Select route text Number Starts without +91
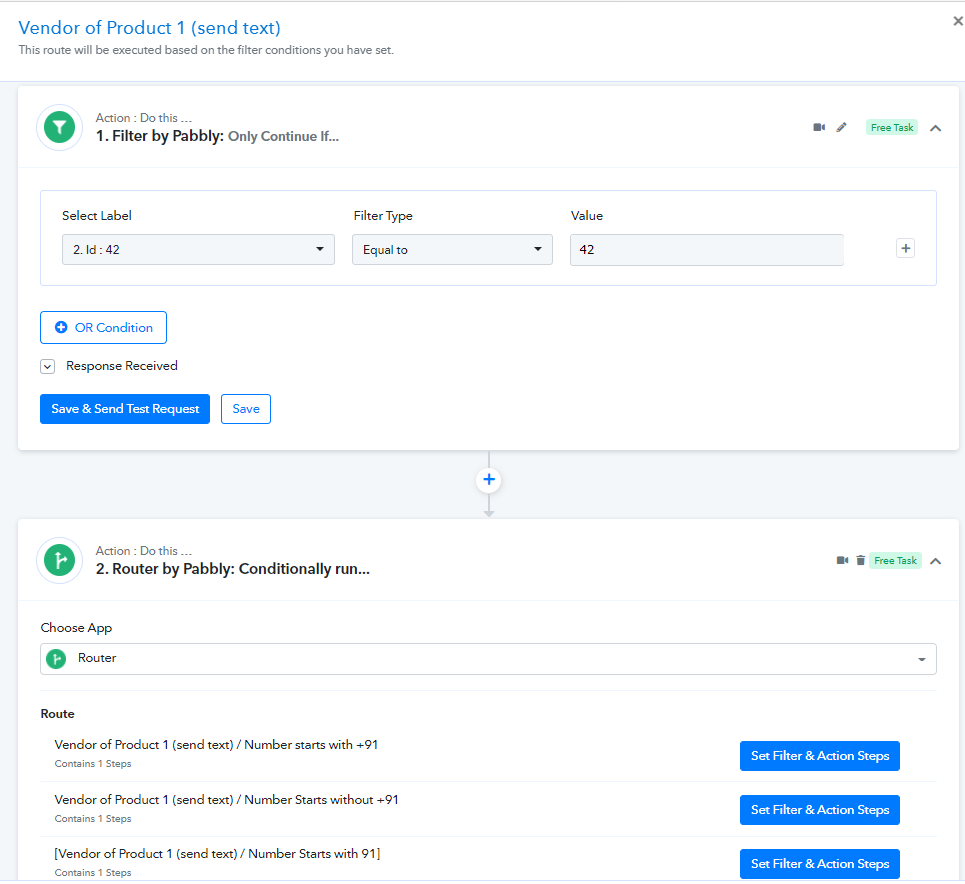Image resolution: width=965 pixels, height=884 pixels. [226, 800]
